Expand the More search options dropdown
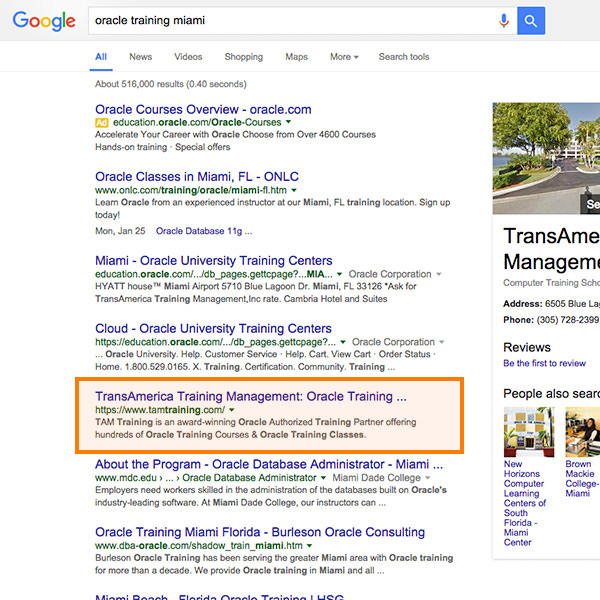Image resolution: width=600 pixels, height=600 pixels. pos(344,57)
